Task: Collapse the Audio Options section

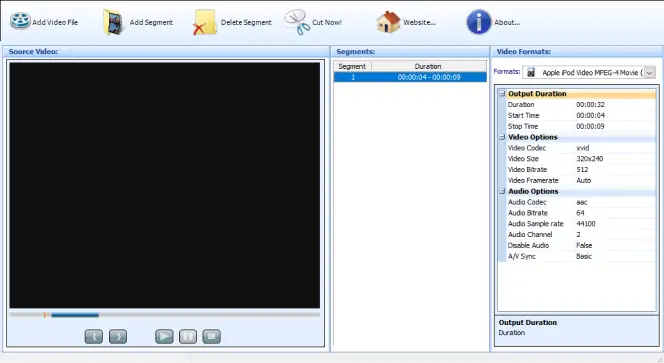Action: tap(502, 191)
